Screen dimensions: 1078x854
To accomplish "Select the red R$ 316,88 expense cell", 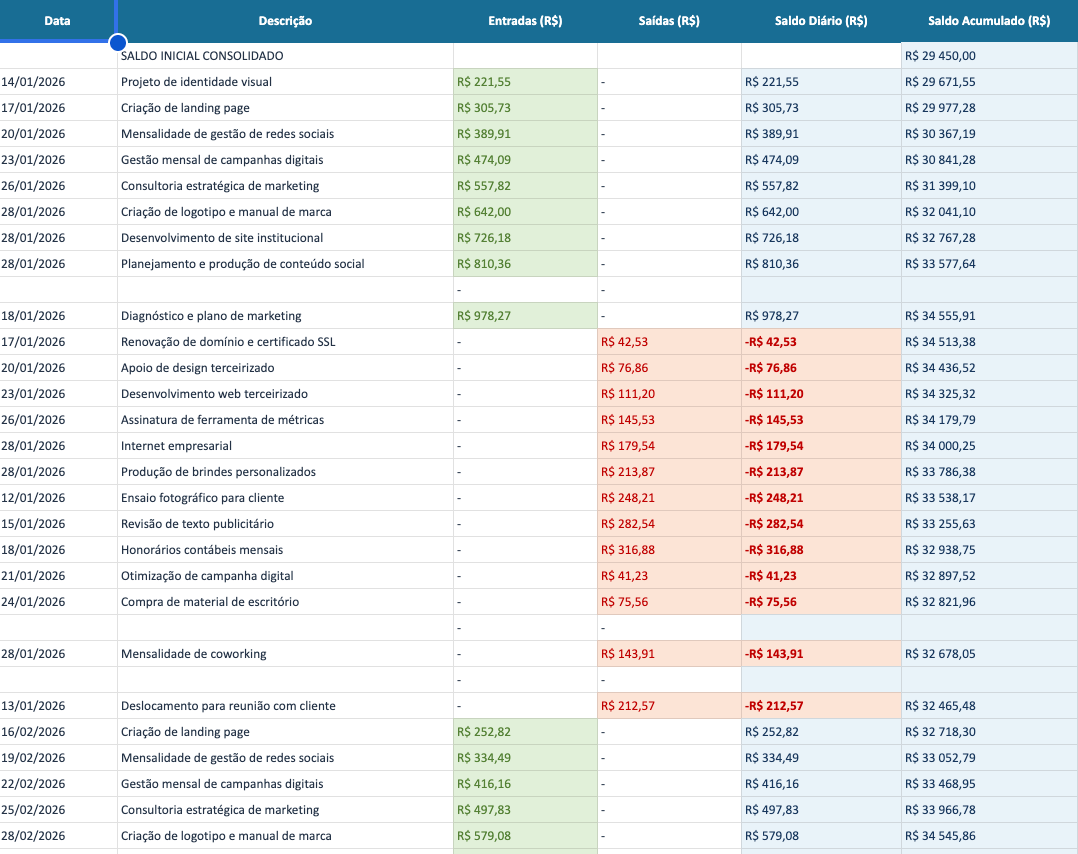I will pyautogui.click(x=669, y=550).
